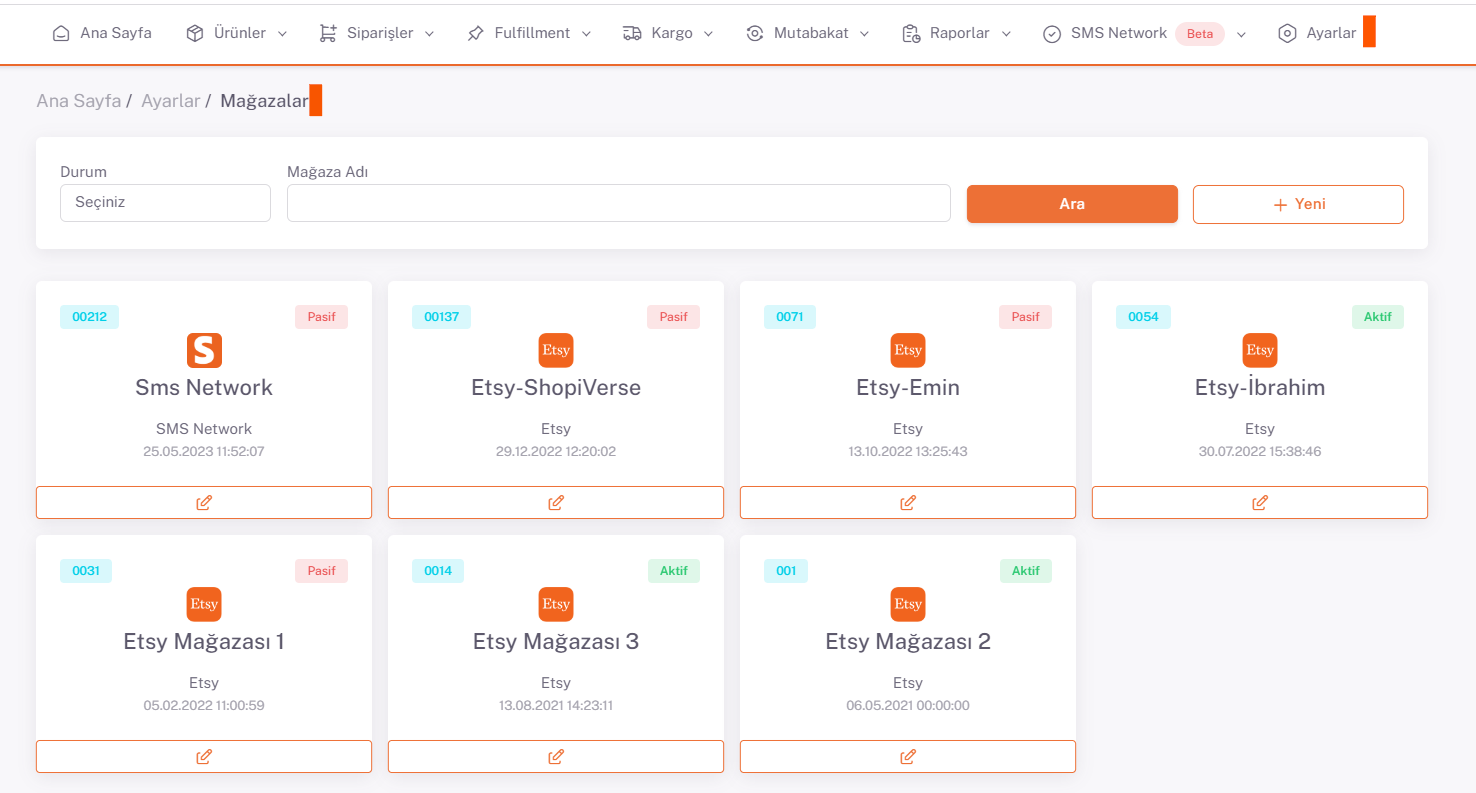Edit the Etsy Mağazası 2 store

click(x=908, y=756)
